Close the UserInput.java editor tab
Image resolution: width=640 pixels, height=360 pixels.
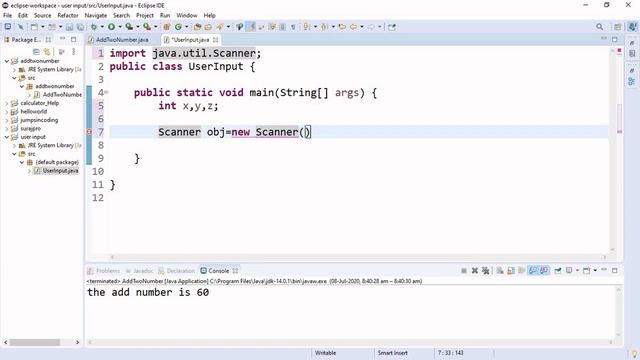(216, 40)
